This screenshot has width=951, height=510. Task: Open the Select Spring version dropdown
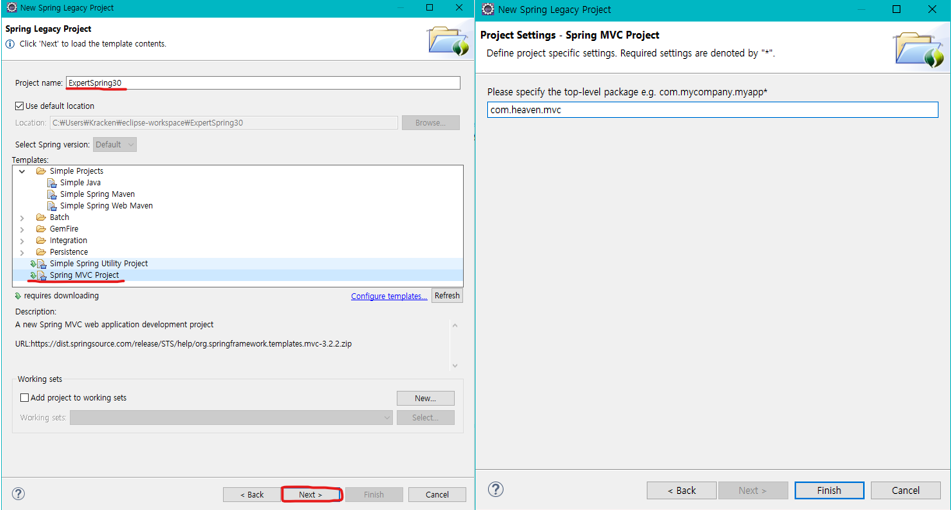pos(115,144)
